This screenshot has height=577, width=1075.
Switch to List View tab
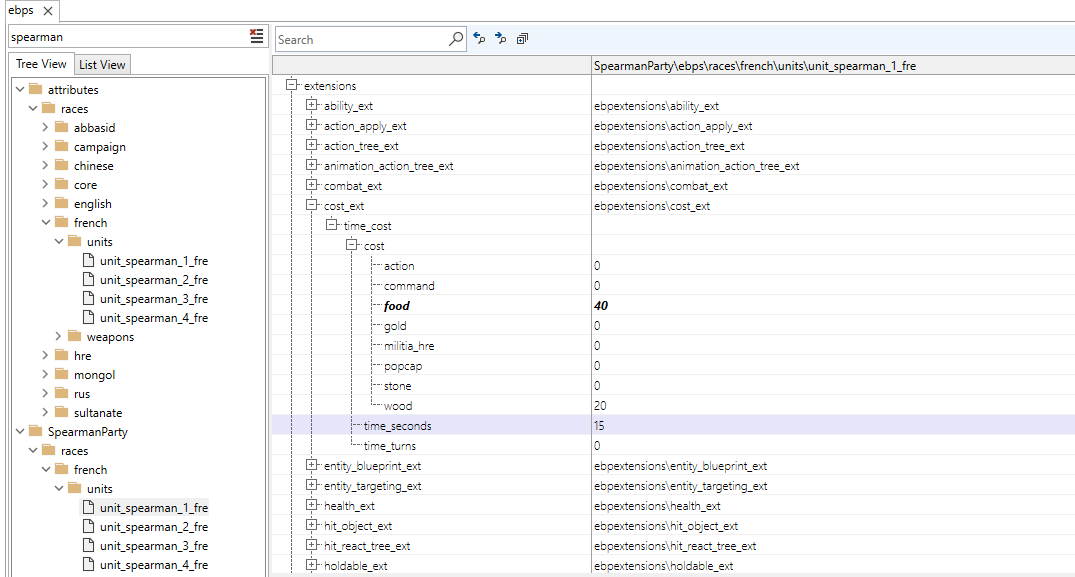[102, 64]
